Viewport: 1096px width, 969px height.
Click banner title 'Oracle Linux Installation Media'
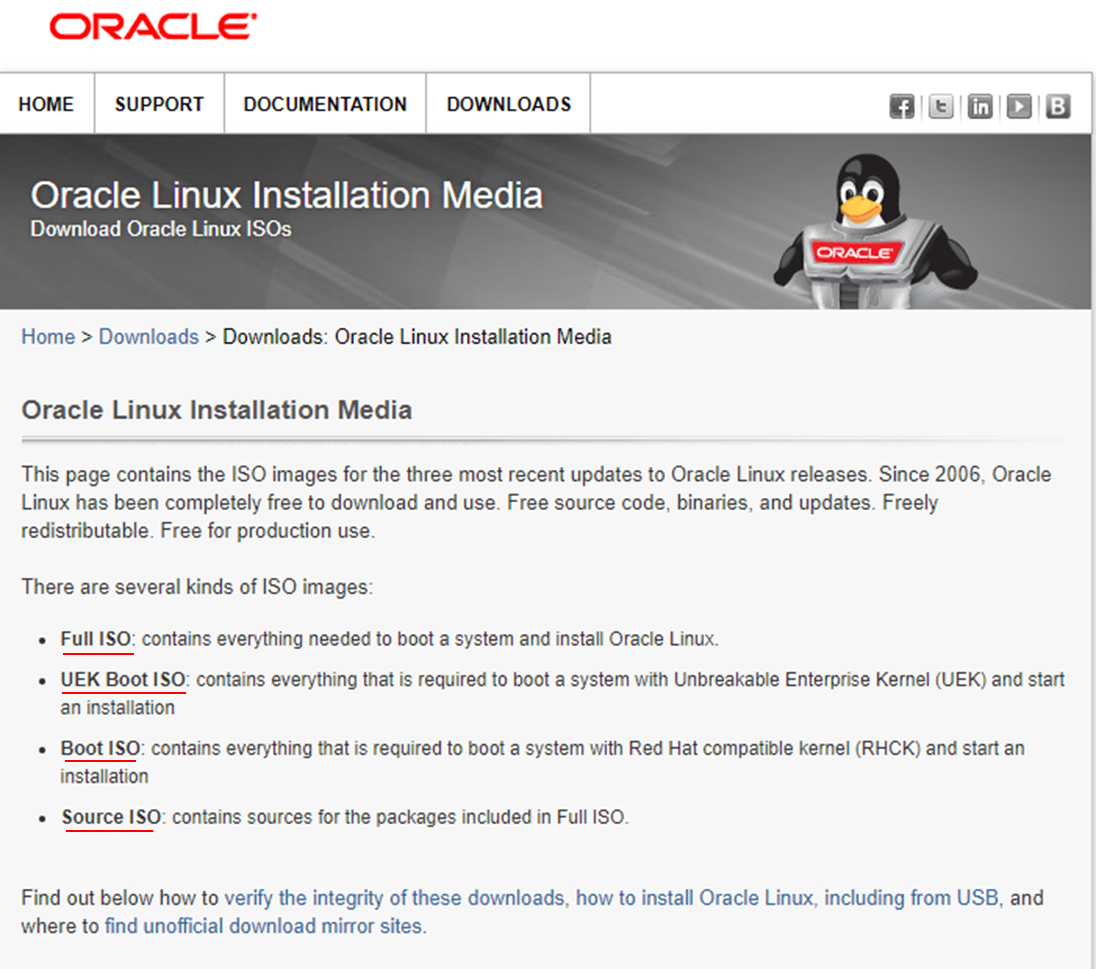[287, 195]
